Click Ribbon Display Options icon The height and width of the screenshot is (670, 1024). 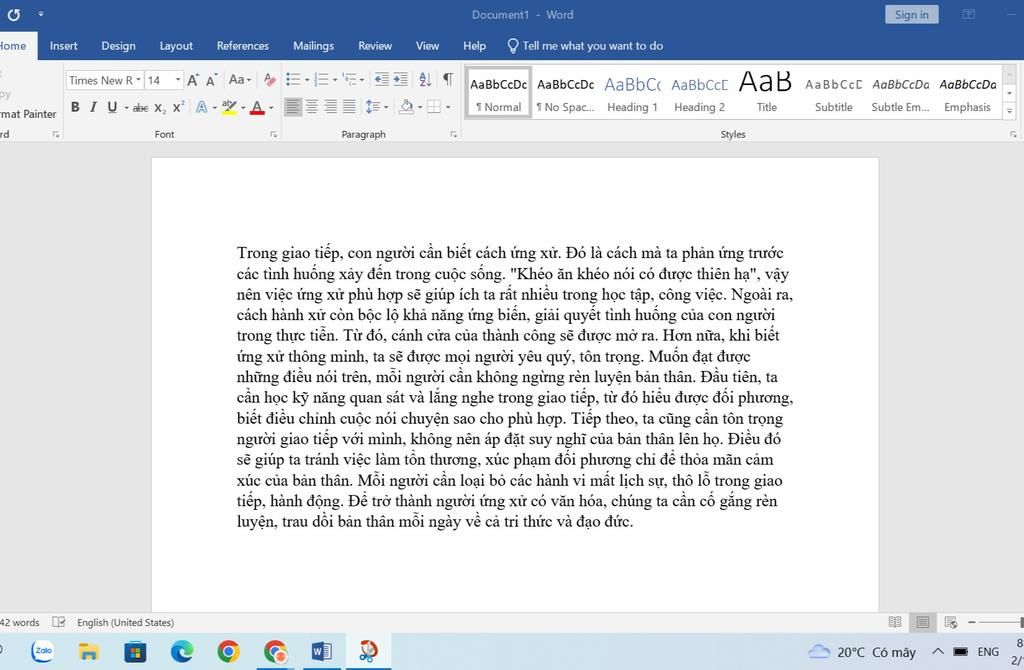(x=969, y=14)
